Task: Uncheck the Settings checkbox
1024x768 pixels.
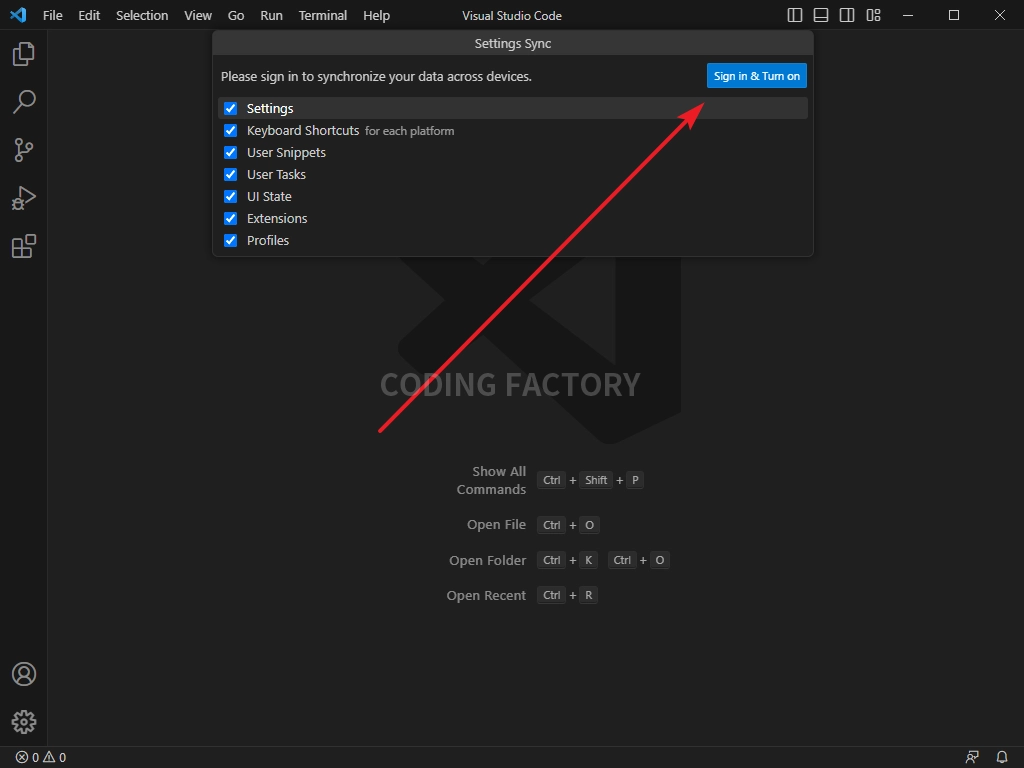Action: pos(231,108)
